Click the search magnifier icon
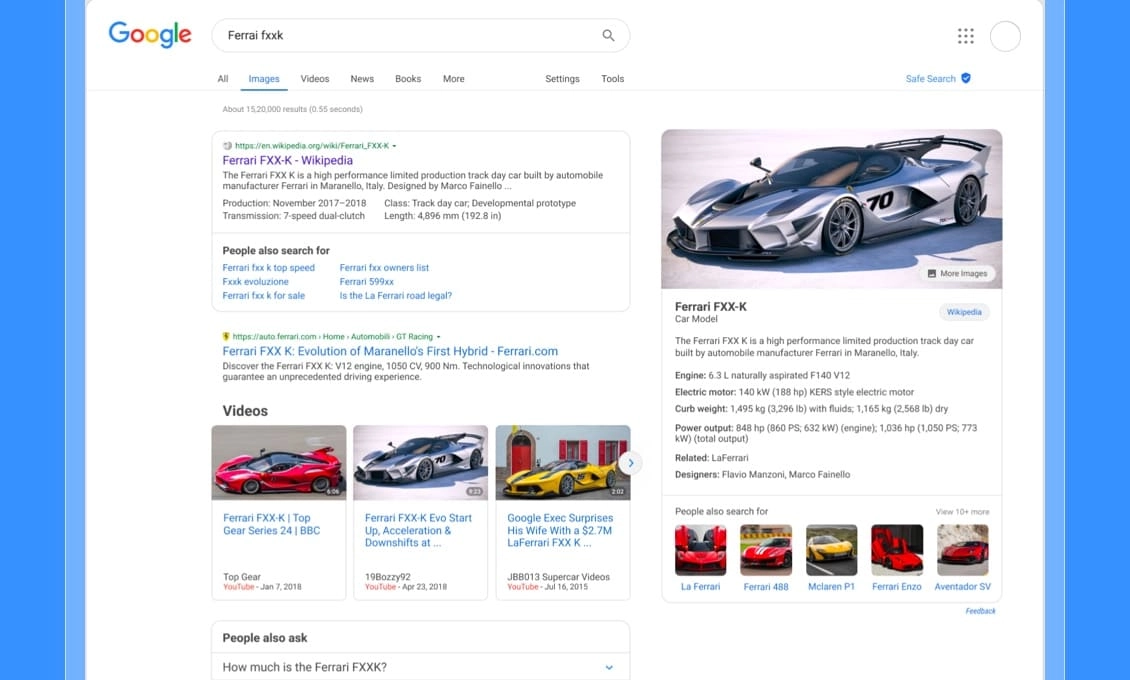The height and width of the screenshot is (680, 1130). (608, 35)
